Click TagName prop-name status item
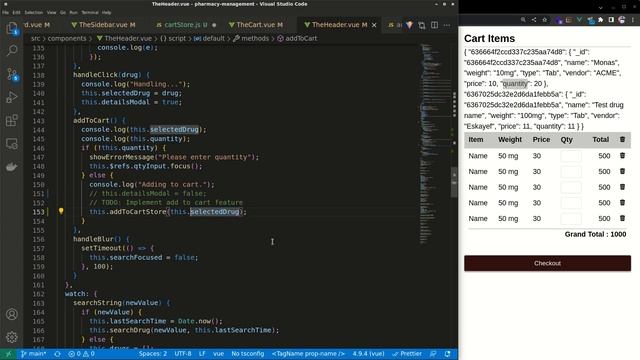The height and width of the screenshot is (360, 640). point(309,354)
